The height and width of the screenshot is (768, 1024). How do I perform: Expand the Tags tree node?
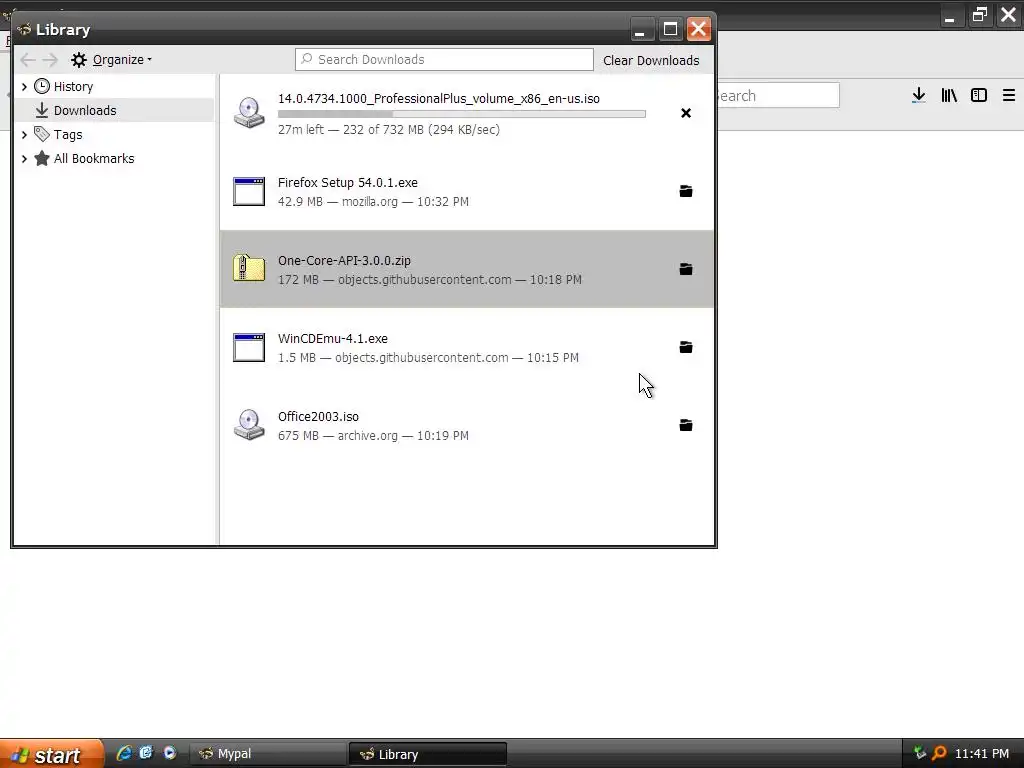[x=24, y=135]
